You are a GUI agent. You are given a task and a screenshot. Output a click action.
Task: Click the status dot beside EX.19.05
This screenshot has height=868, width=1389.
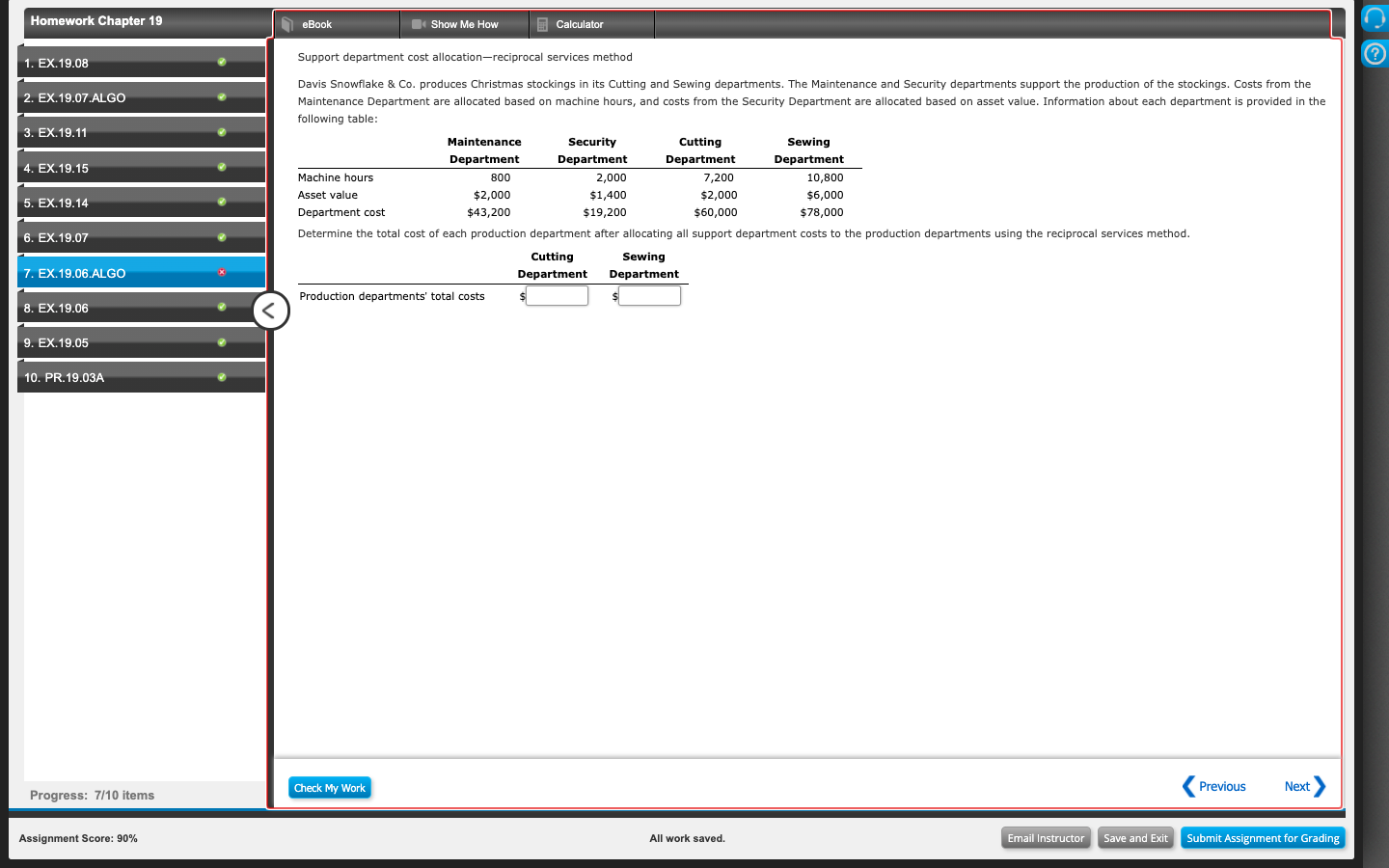point(221,342)
